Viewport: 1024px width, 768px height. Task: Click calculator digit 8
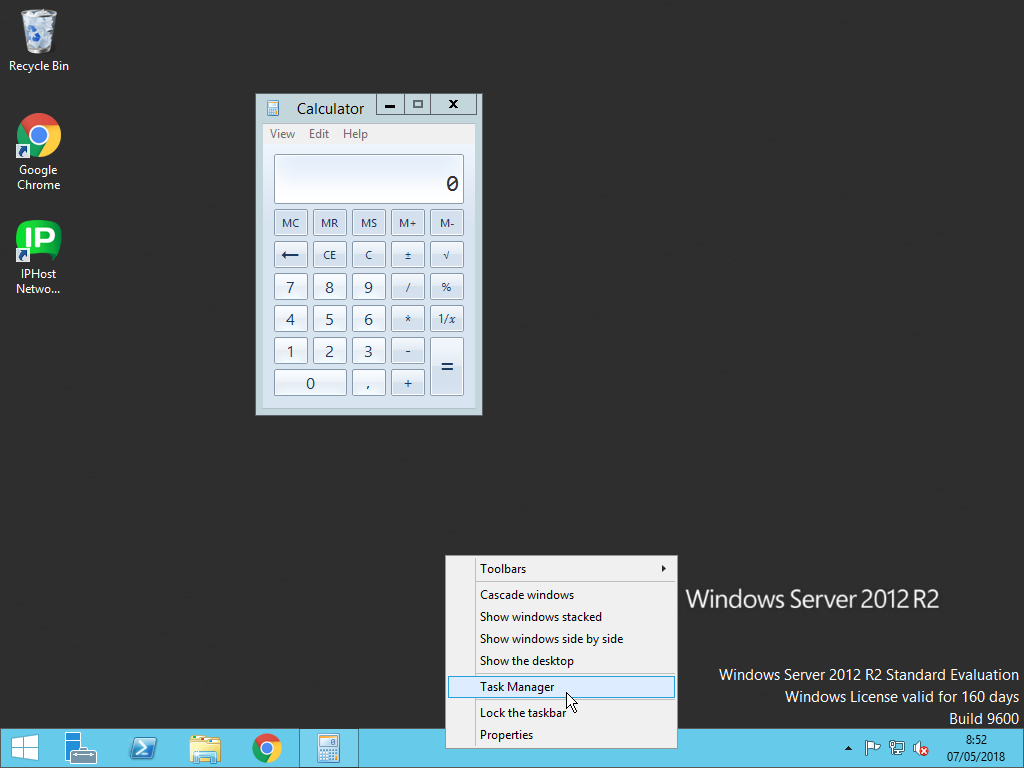point(330,287)
